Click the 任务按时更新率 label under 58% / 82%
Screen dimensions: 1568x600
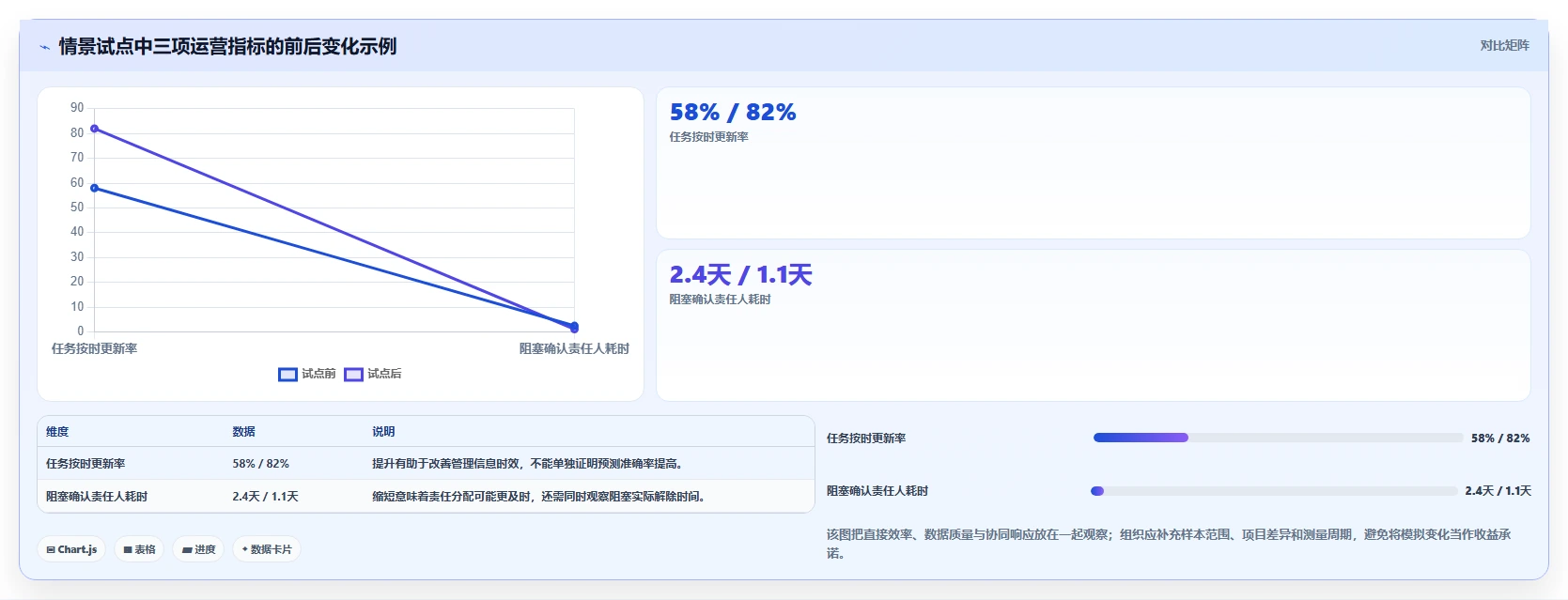pos(709,137)
